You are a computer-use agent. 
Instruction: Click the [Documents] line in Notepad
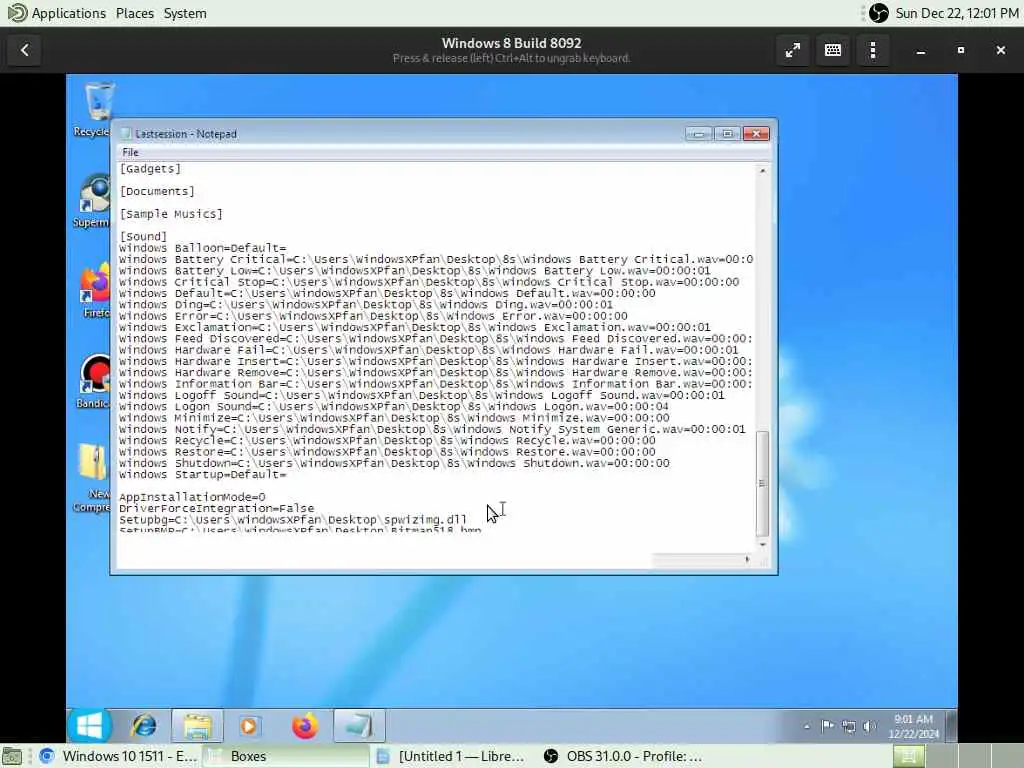tap(157, 191)
